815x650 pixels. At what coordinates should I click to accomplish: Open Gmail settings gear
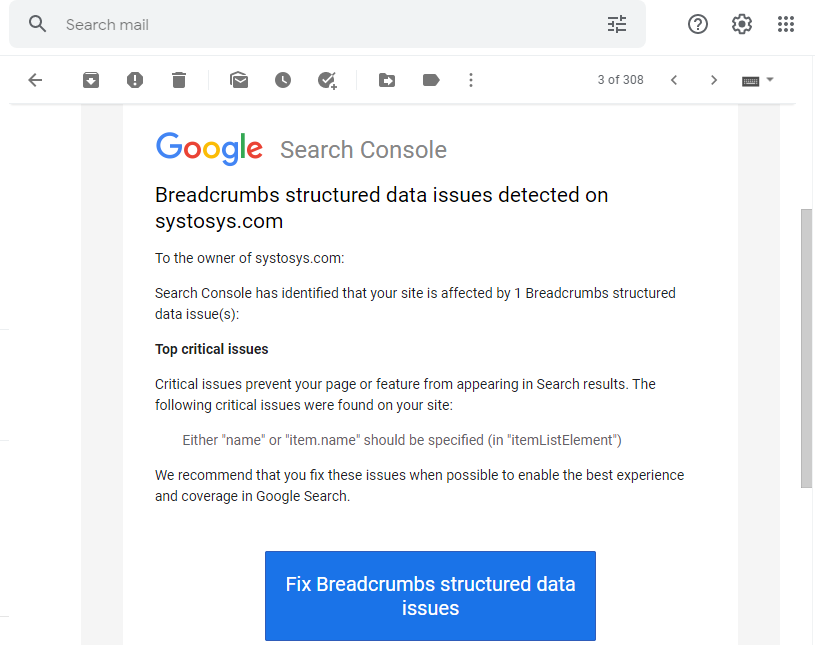[742, 24]
